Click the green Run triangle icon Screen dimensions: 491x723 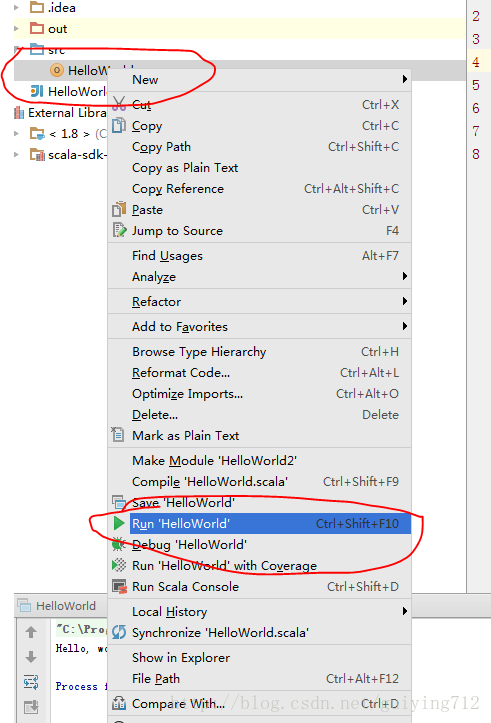pyautogui.click(x=119, y=523)
